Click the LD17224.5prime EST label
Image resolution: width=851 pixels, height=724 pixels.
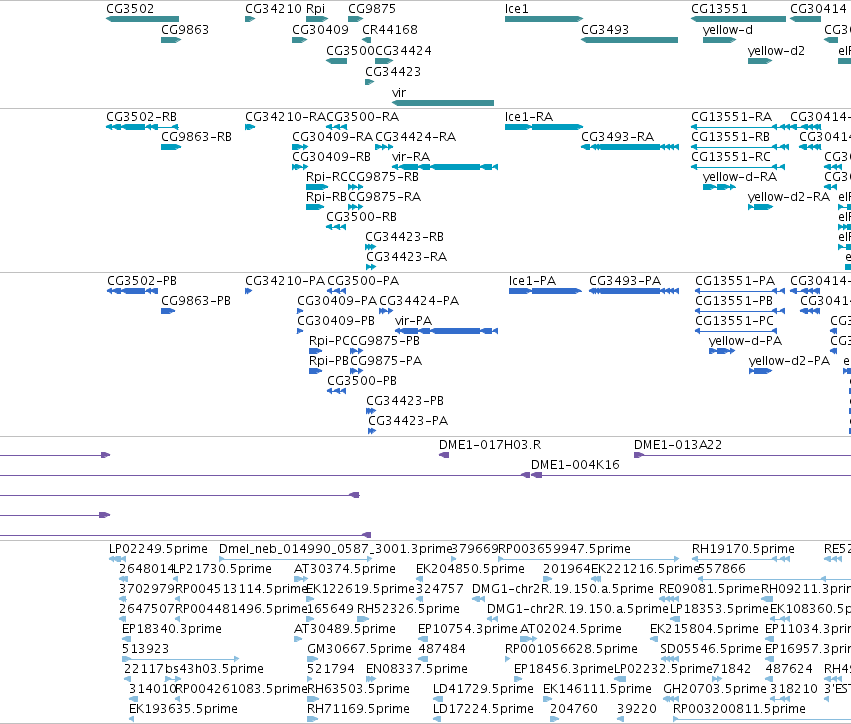(483, 709)
